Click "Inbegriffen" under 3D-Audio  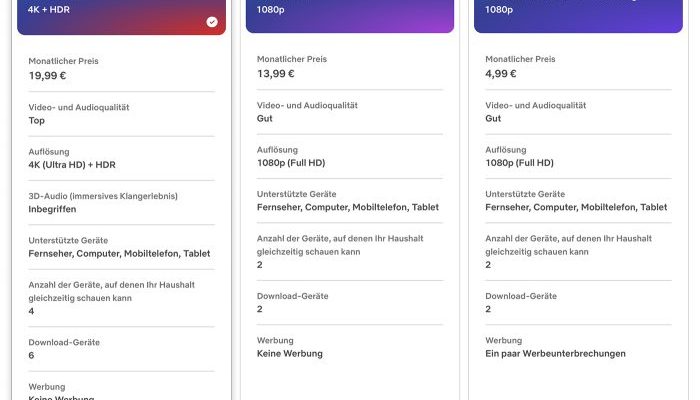pos(52,209)
